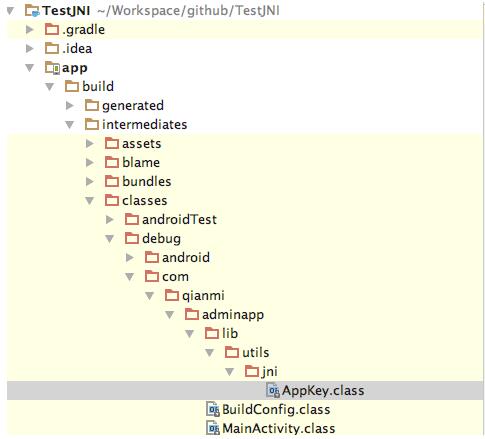Screen dimensions: 485x439
Task: Click the generated folder icon
Action: 92,105
